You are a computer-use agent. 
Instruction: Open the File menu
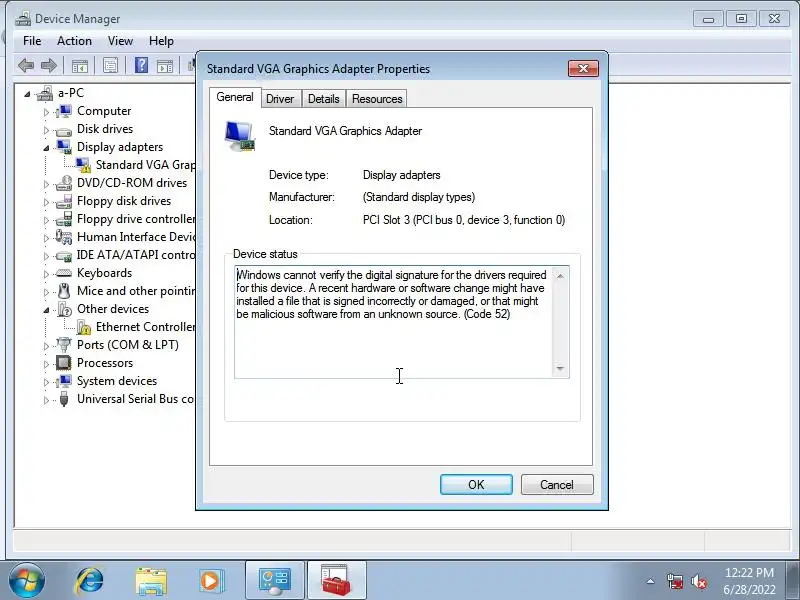tap(32, 41)
